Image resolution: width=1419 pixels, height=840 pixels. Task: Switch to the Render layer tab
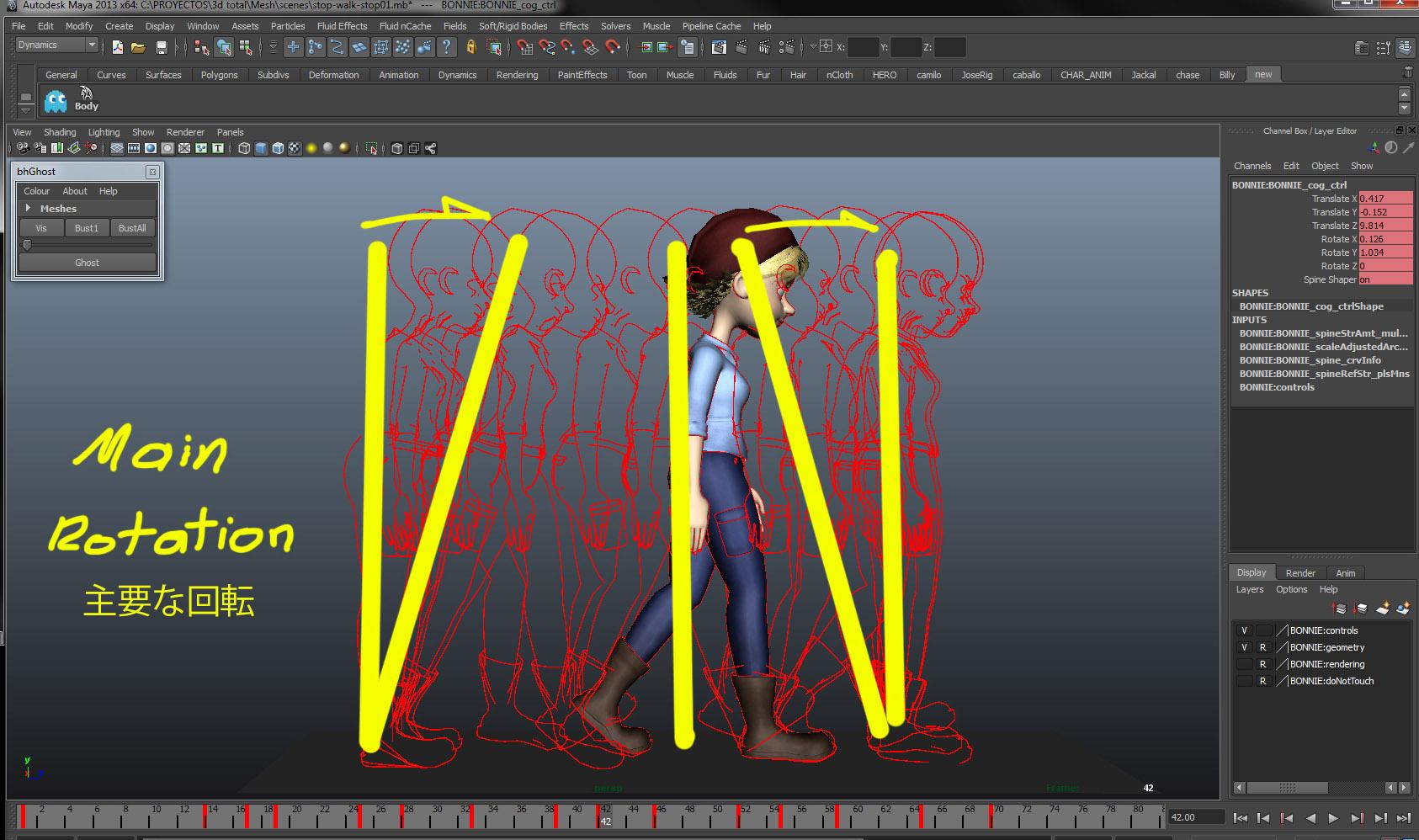(1300, 573)
